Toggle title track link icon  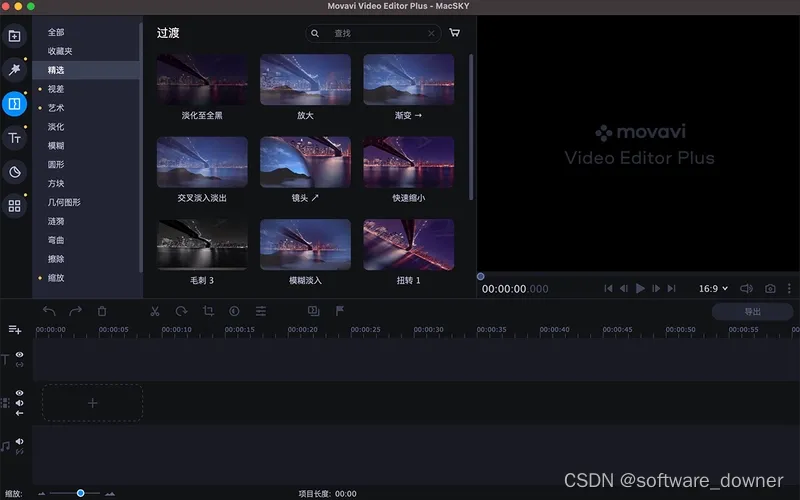tap(19, 364)
